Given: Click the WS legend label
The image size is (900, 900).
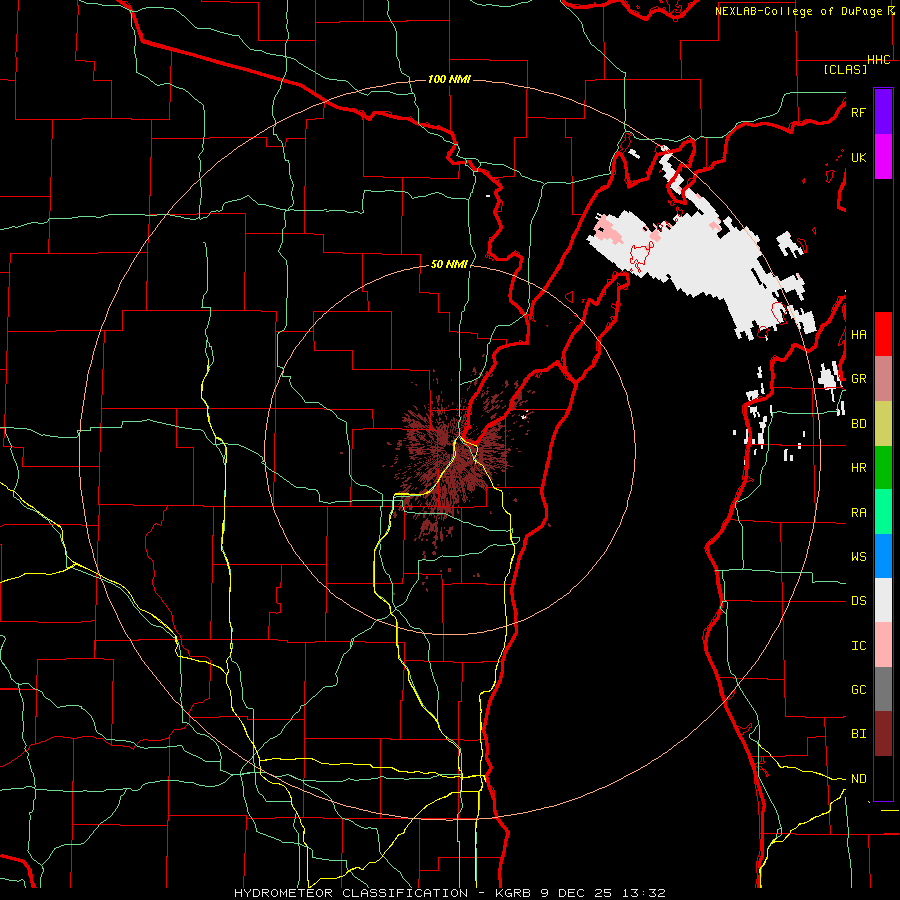Looking at the screenshot, I should [x=858, y=556].
